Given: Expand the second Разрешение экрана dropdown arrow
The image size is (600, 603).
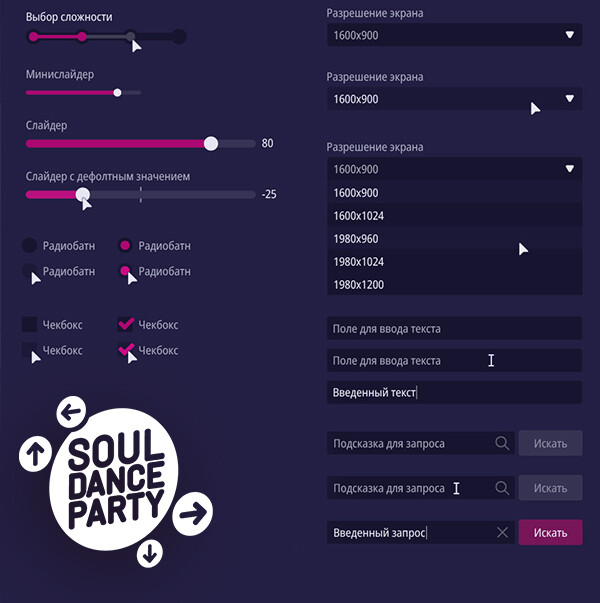Looking at the screenshot, I should [x=570, y=99].
